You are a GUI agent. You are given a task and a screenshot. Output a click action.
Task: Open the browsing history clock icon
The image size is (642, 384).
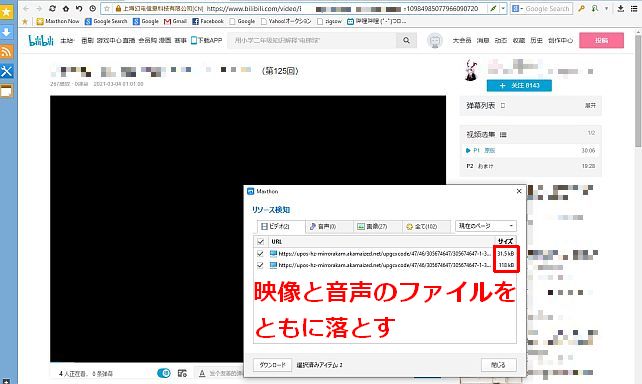point(93,8)
